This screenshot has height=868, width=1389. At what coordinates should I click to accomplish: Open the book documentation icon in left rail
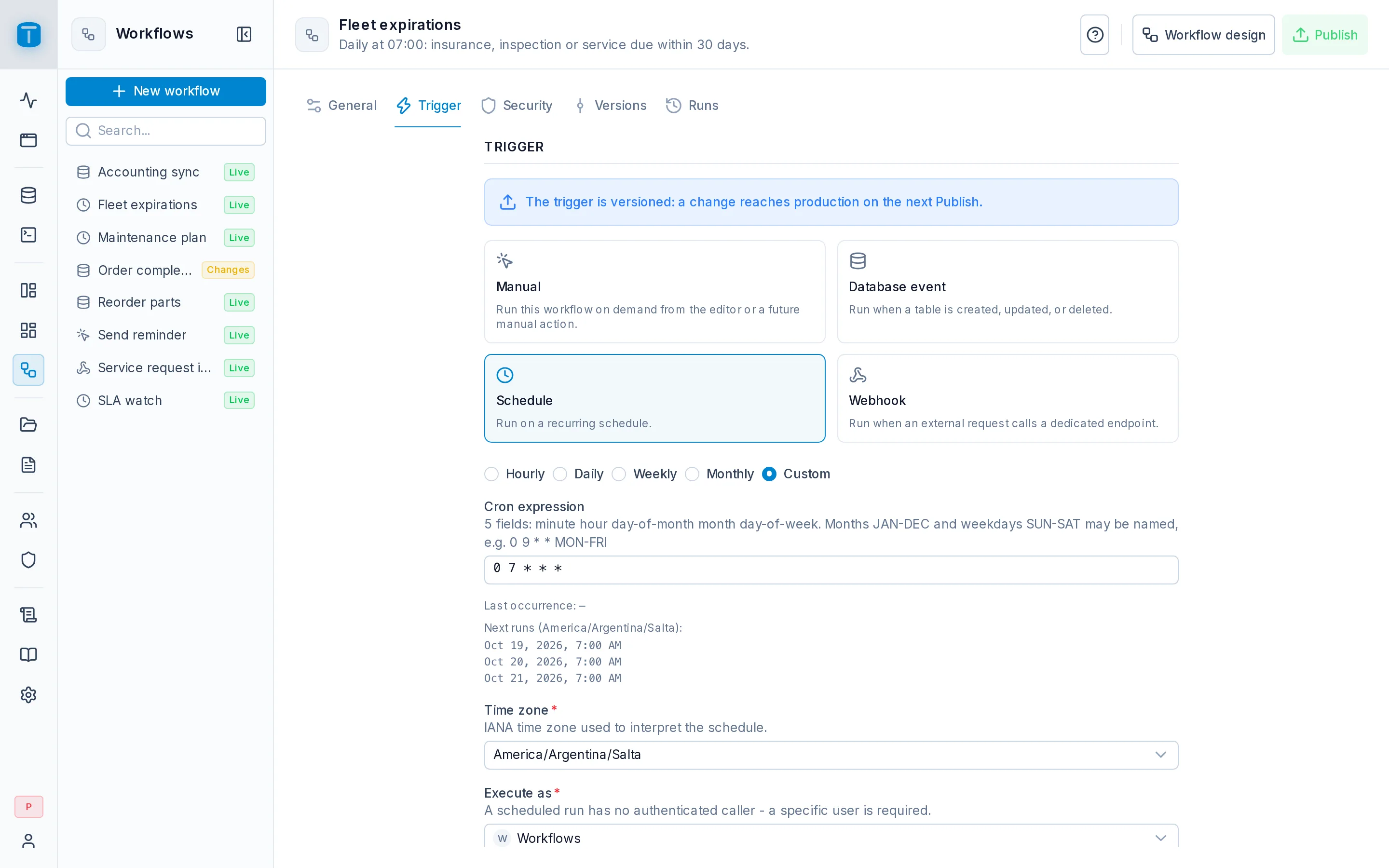[28, 654]
